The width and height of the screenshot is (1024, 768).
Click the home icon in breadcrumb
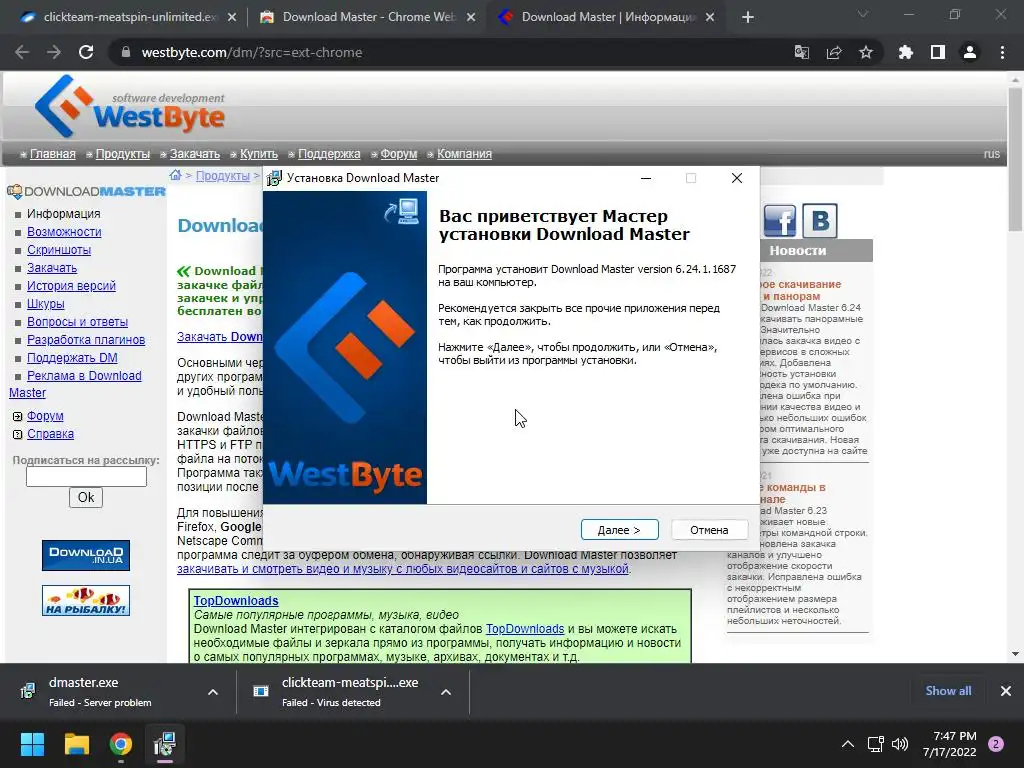click(x=175, y=175)
